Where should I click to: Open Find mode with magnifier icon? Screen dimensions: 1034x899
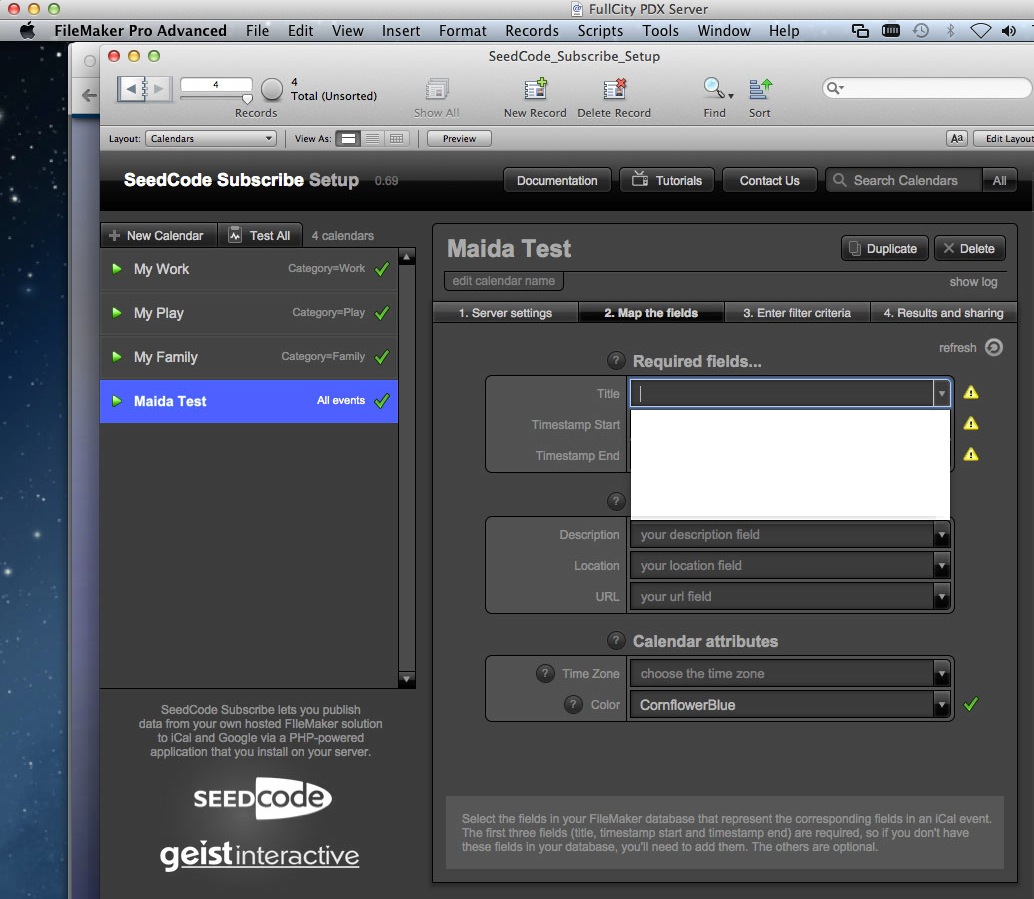pyautogui.click(x=713, y=88)
